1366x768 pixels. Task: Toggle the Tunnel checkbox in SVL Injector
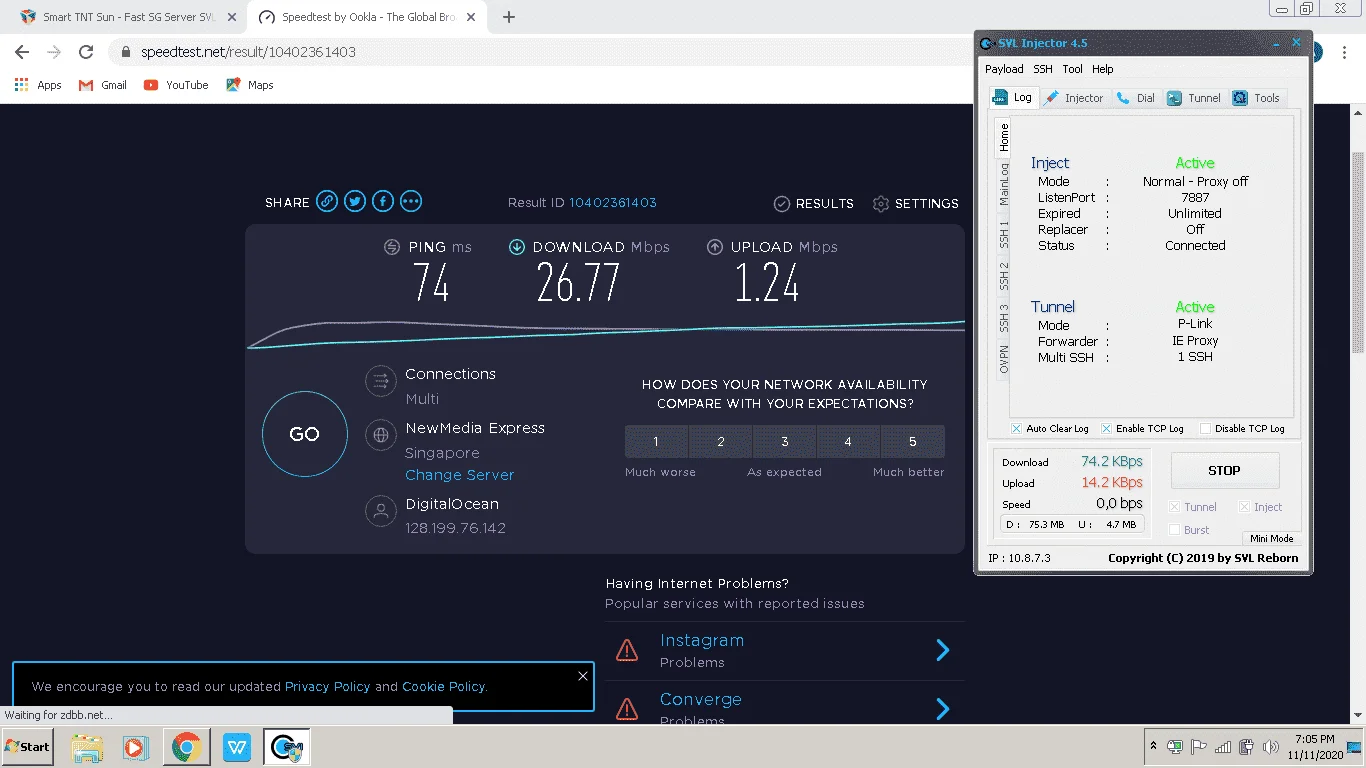pyautogui.click(x=1175, y=507)
